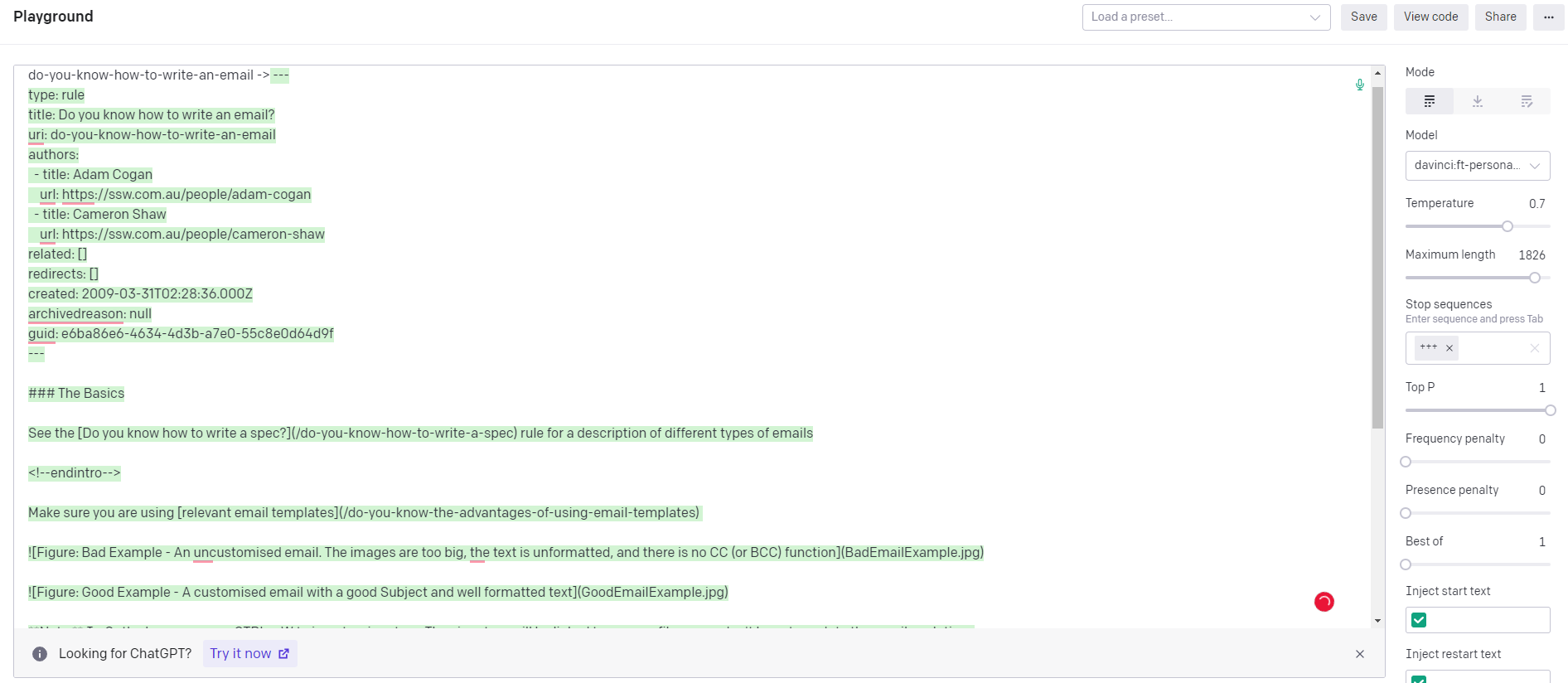
Task: Uncheck the Inject start text checkbox
Action: (1419, 620)
